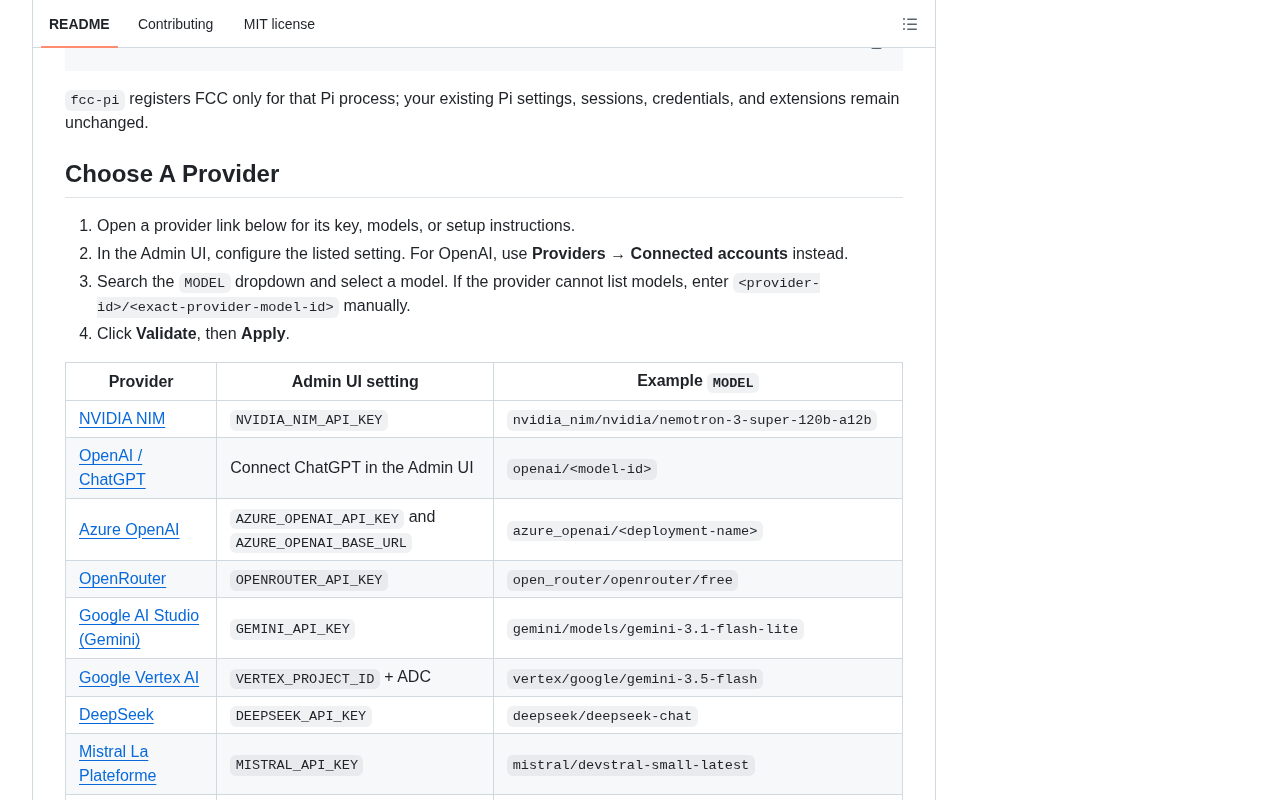Click the AZURE_OPENAI_BASE_URL code text
Viewport: 1280px width, 800px height.
321,543
